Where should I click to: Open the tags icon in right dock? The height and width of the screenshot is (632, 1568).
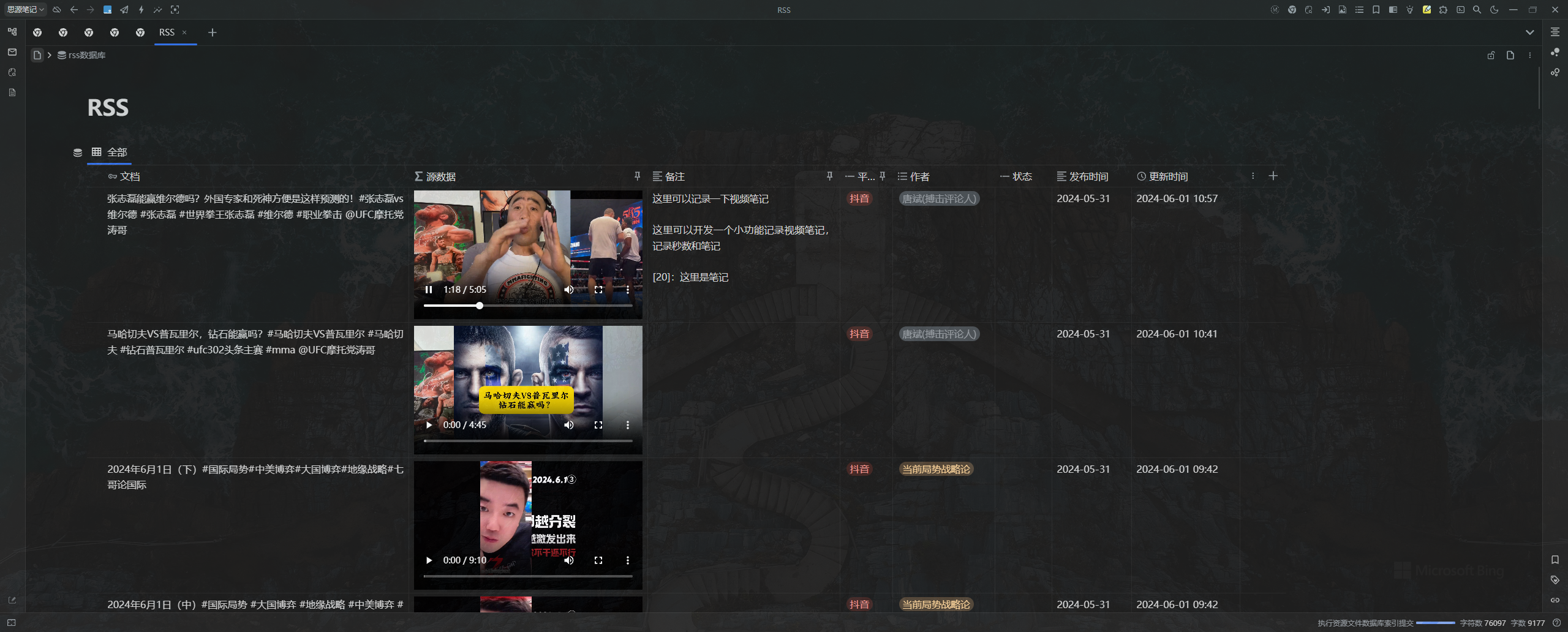(x=1555, y=580)
